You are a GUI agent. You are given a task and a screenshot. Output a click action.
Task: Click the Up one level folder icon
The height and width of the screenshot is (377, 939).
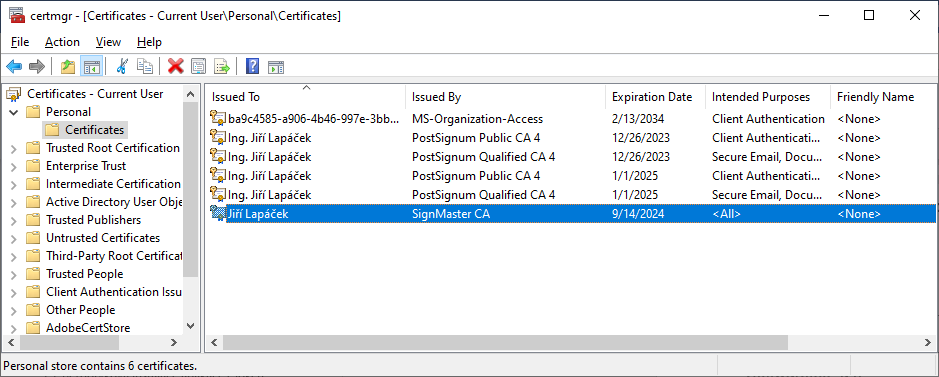(x=68, y=66)
